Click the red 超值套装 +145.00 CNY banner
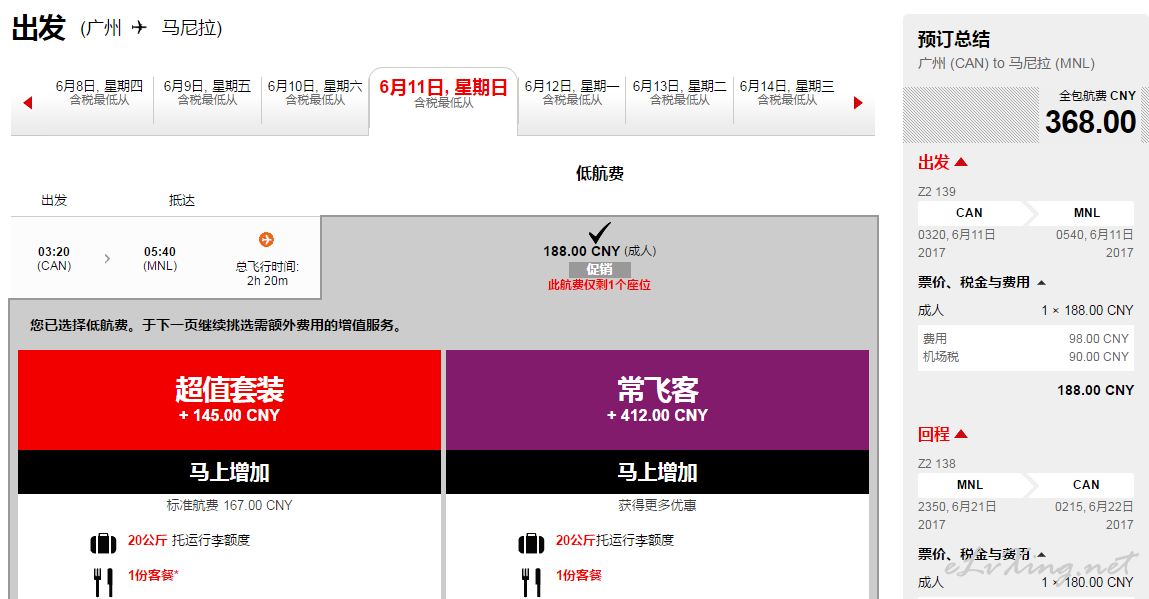The image size is (1149, 599). [229, 400]
